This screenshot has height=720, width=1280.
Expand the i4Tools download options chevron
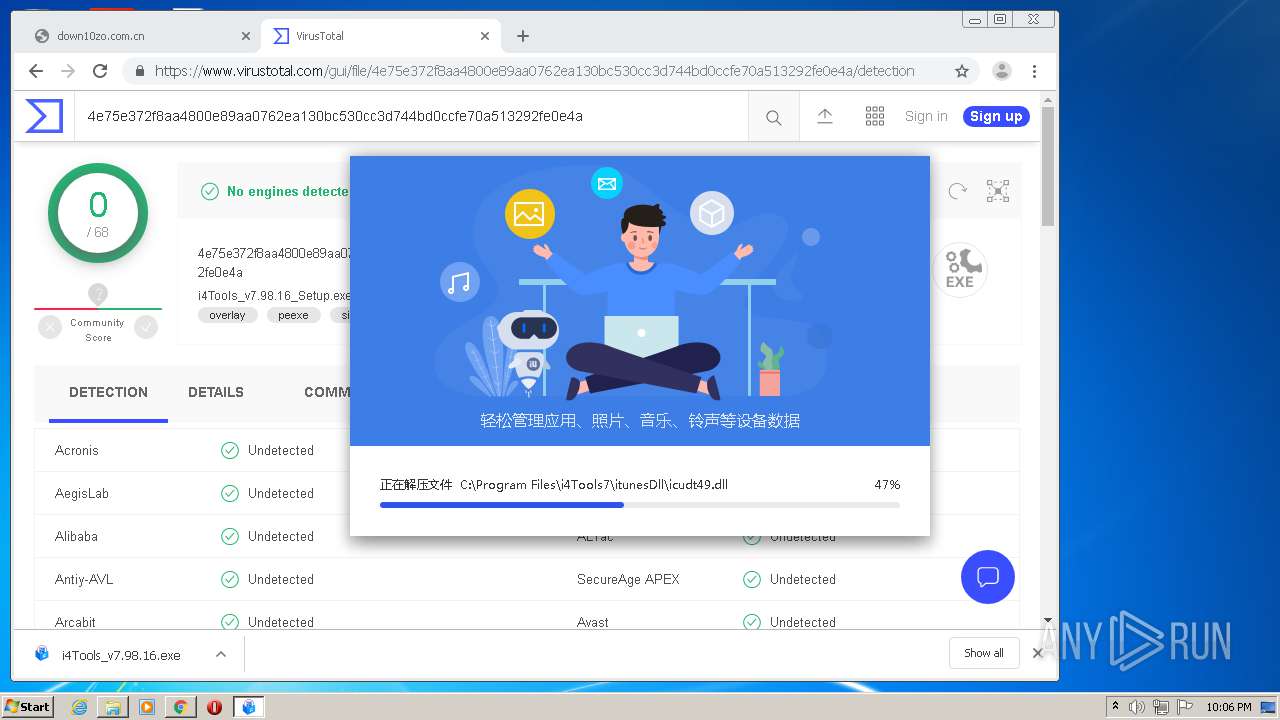click(221, 654)
